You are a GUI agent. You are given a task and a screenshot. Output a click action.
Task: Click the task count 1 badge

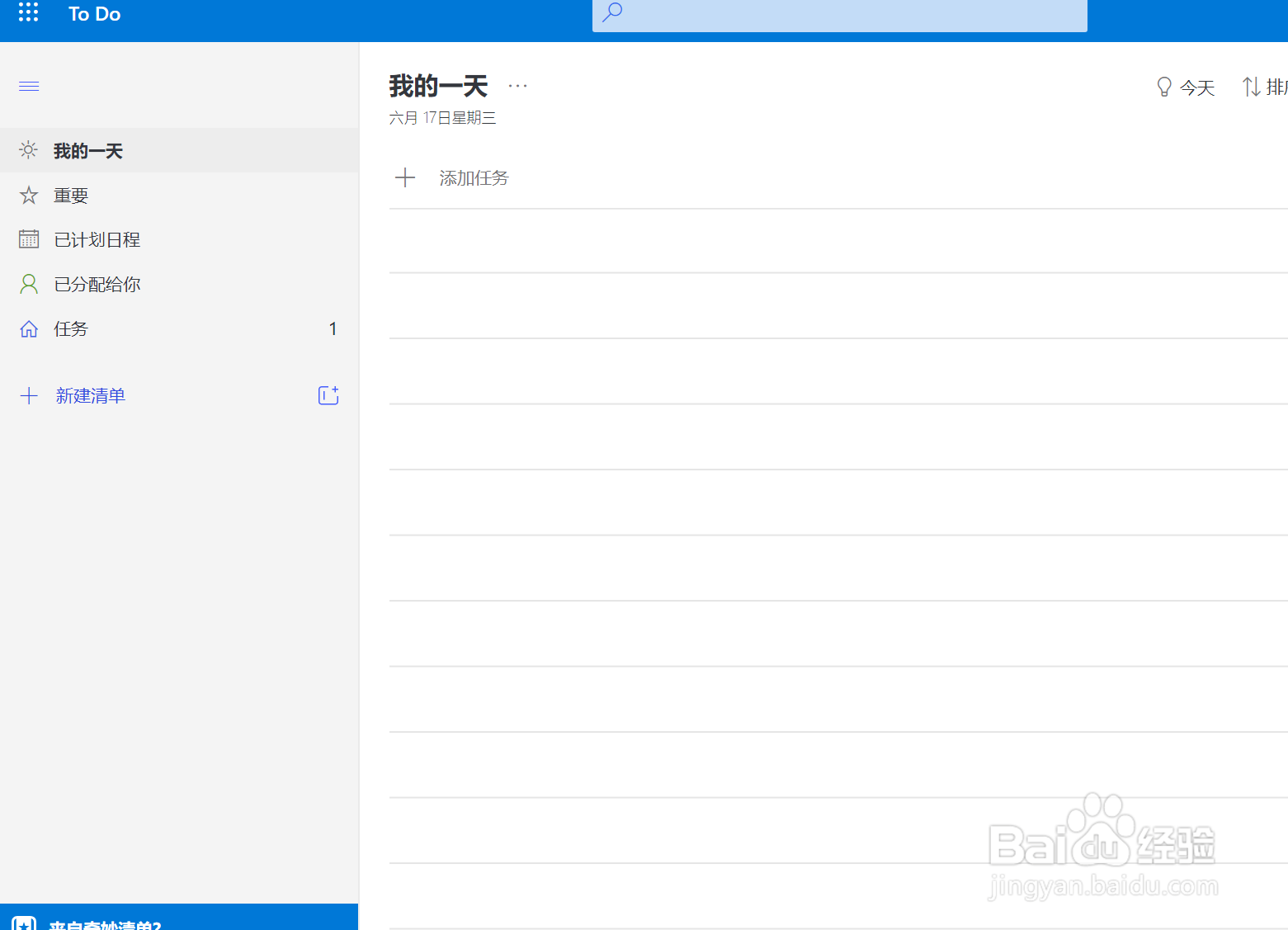tap(333, 329)
